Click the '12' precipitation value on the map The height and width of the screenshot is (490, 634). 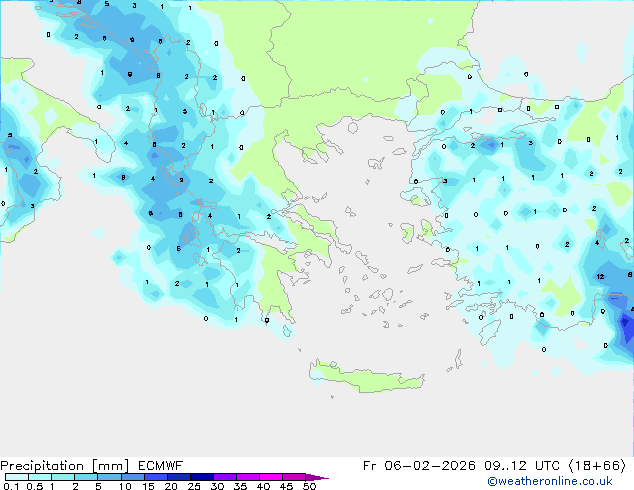(x=600, y=277)
